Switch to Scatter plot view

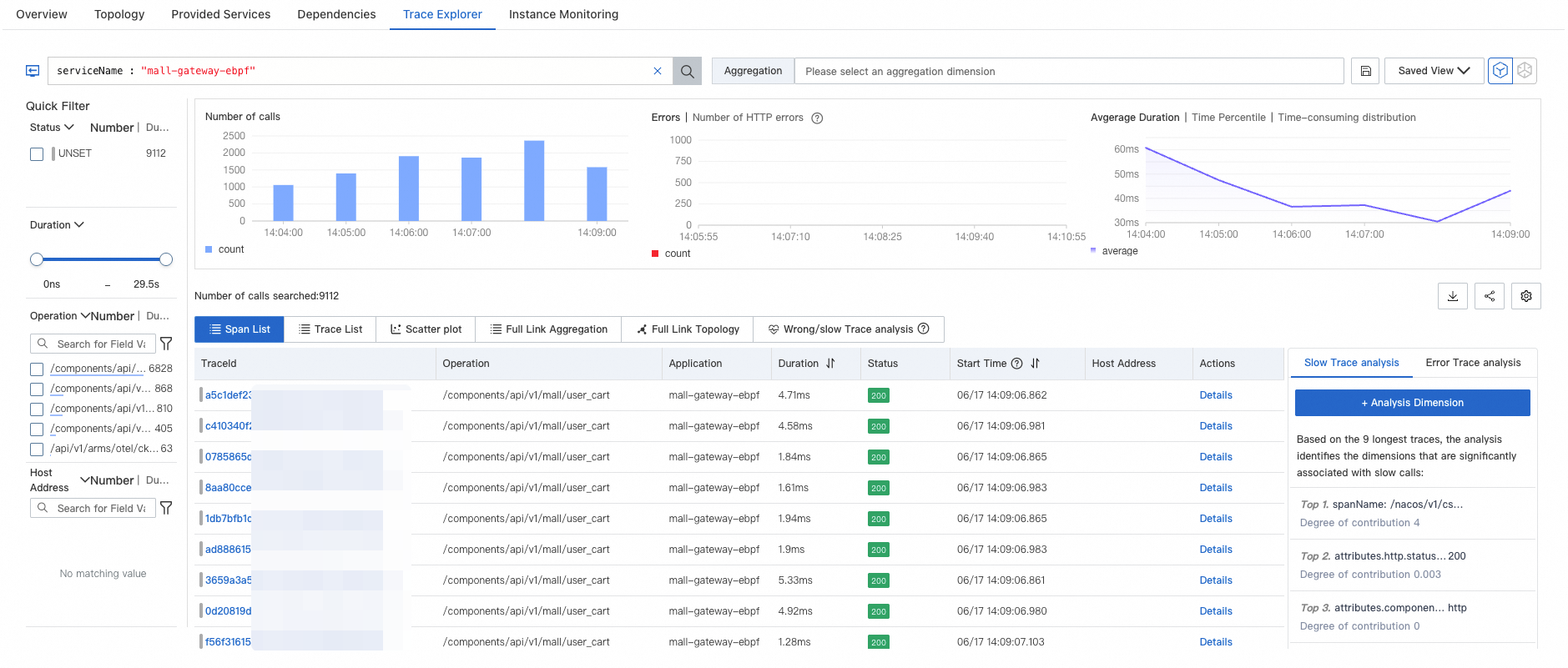[426, 329]
